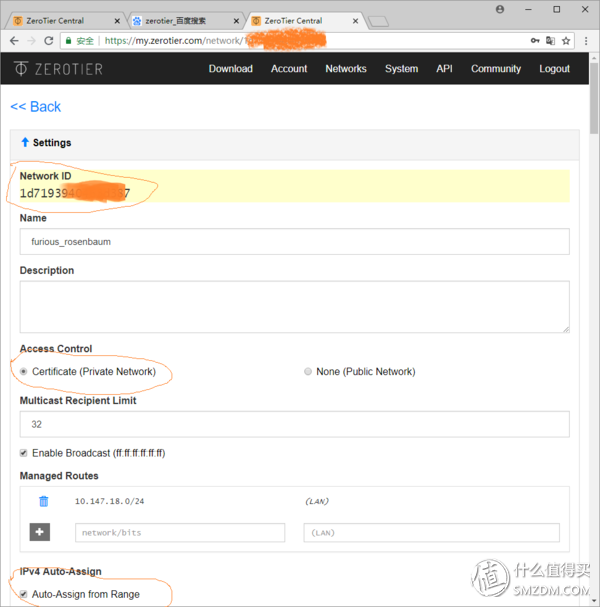Open Chrome three-dot menu
The width and height of the screenshot is (600, 607).
tap(586, 41)
